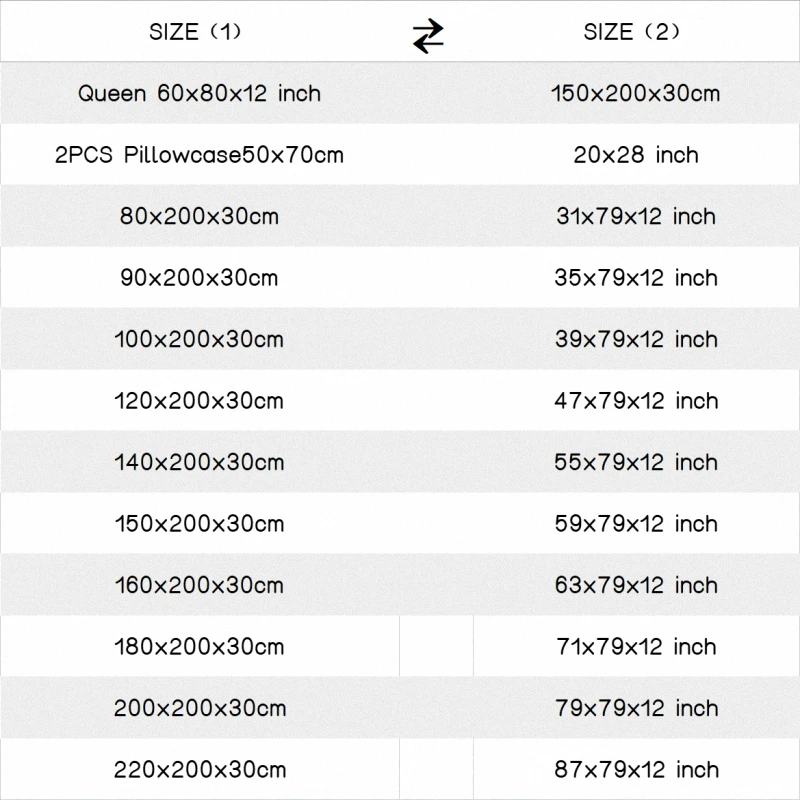
Task: Click the swap arrows icon in header
Action: (428, 35)
